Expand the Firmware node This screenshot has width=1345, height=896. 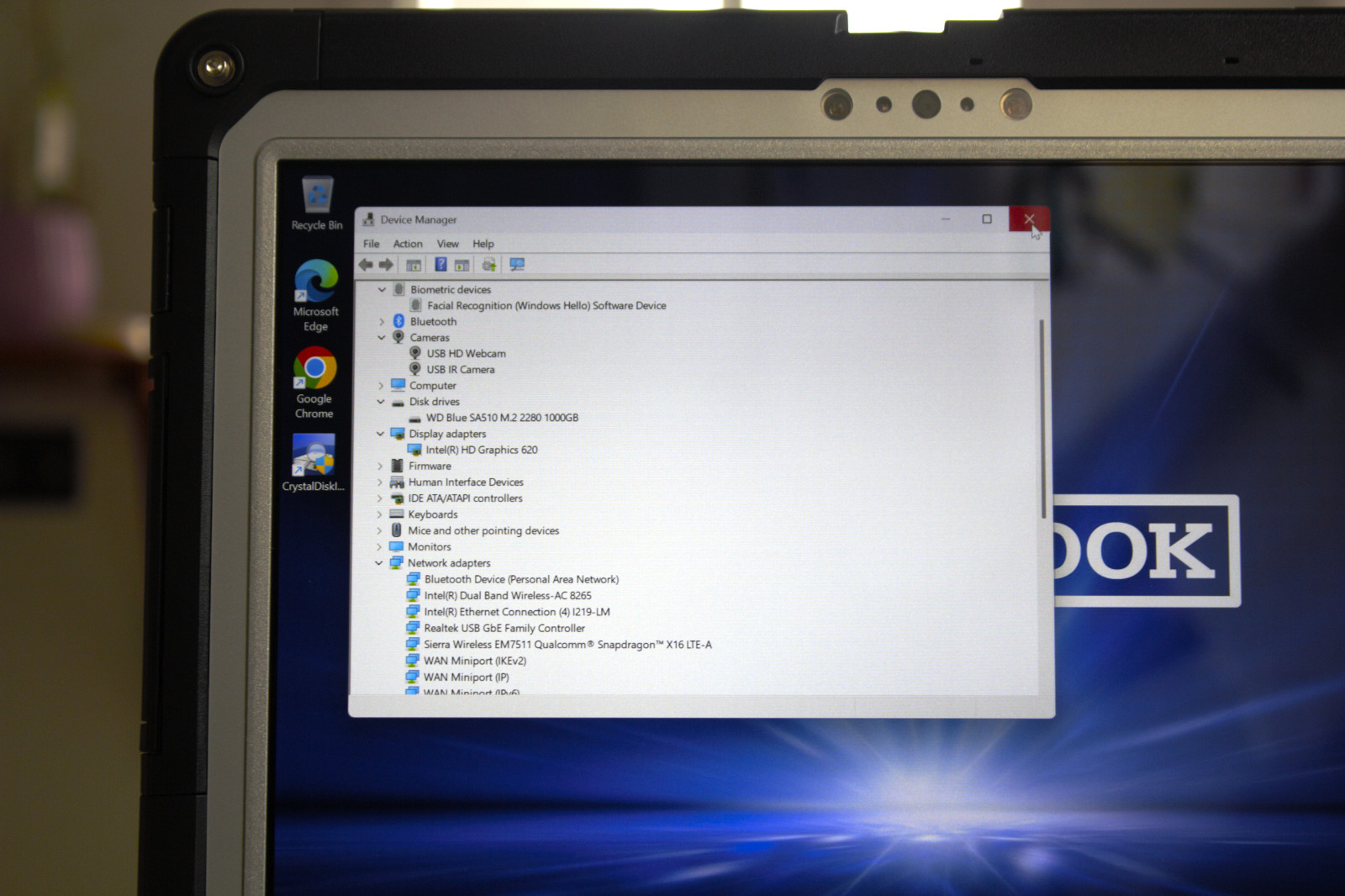(x=380, y=466)
